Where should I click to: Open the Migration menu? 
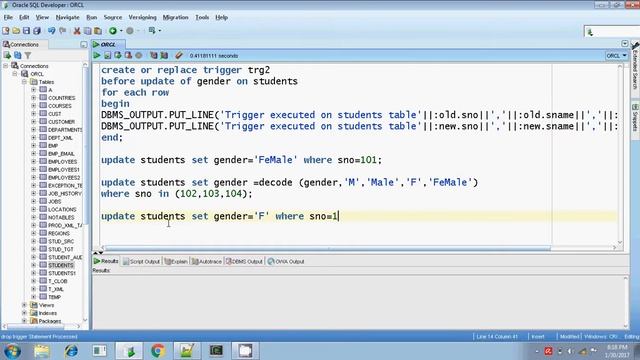coord(176,18)
